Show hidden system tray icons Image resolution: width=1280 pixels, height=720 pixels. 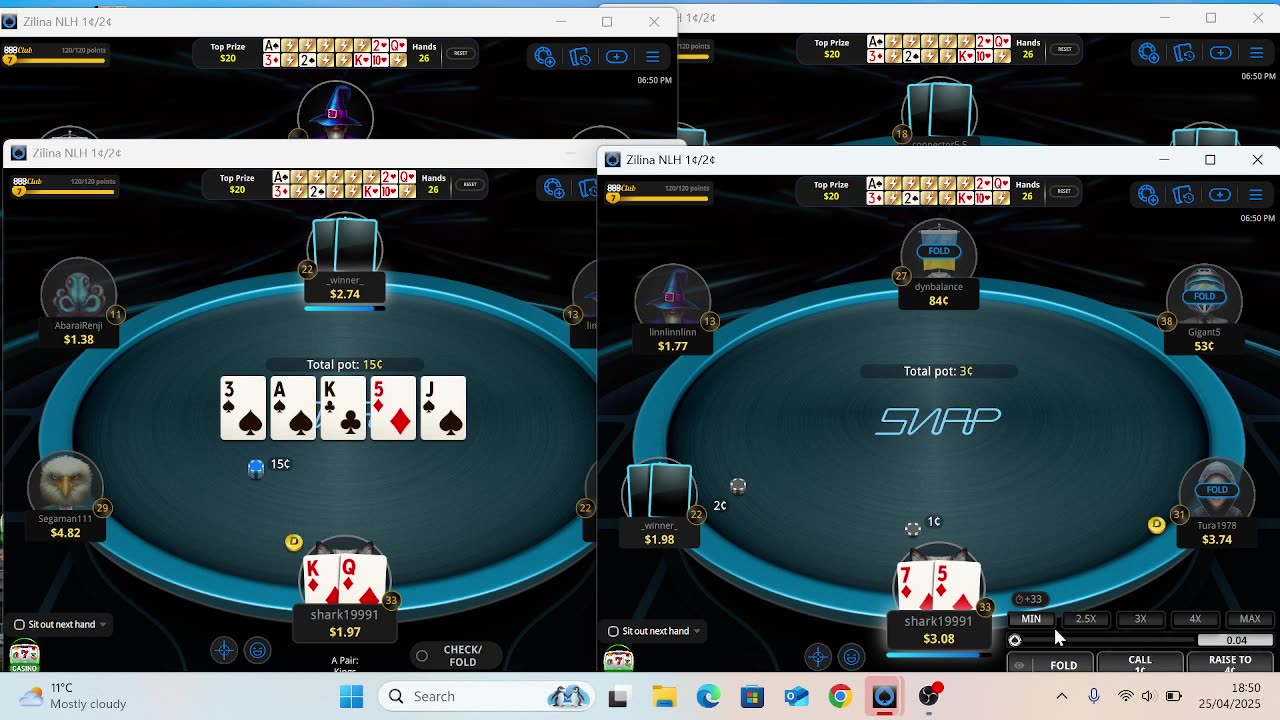tap(1062, 696)
